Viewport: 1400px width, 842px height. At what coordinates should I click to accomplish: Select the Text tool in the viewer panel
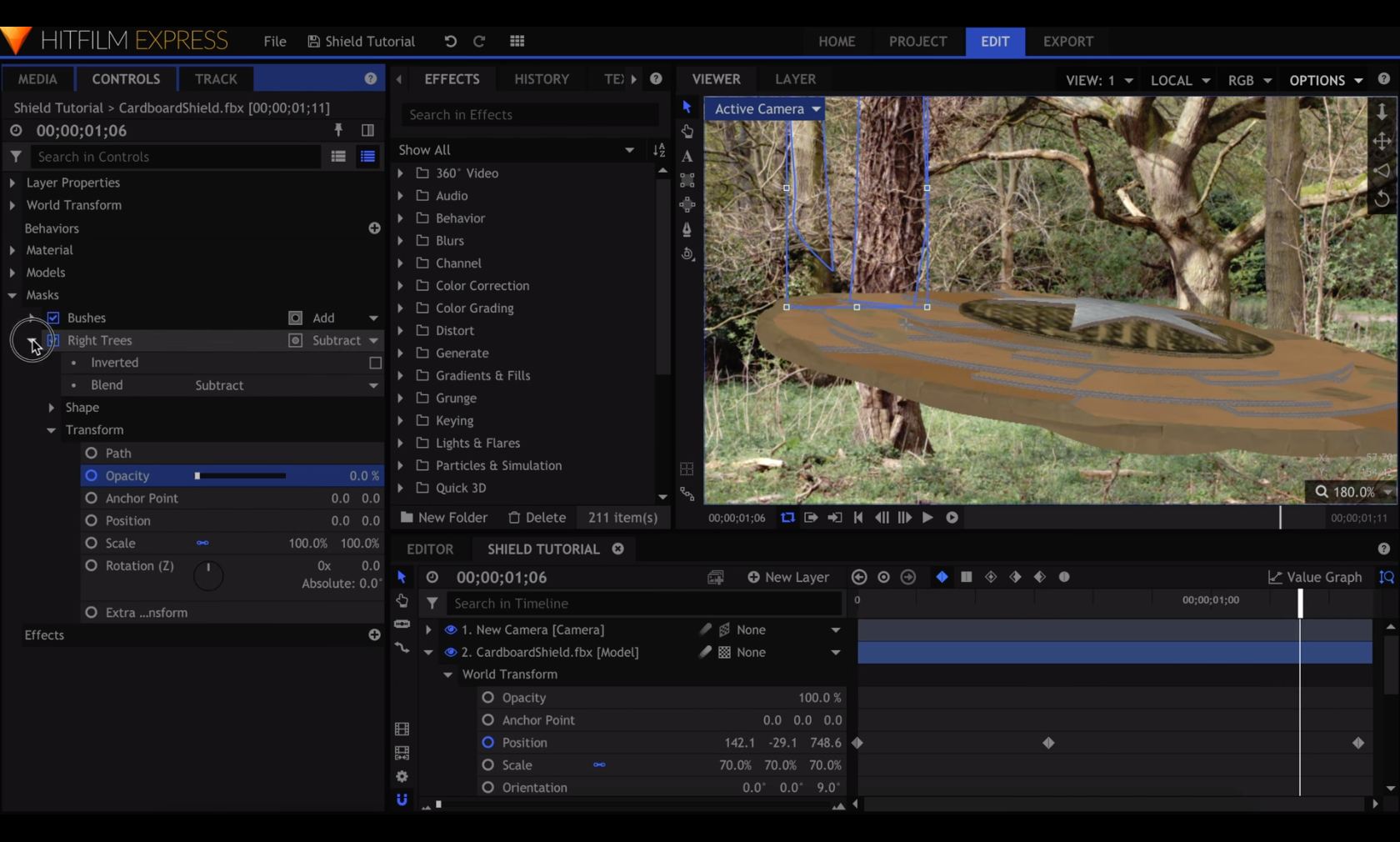(x=686, y=156)
